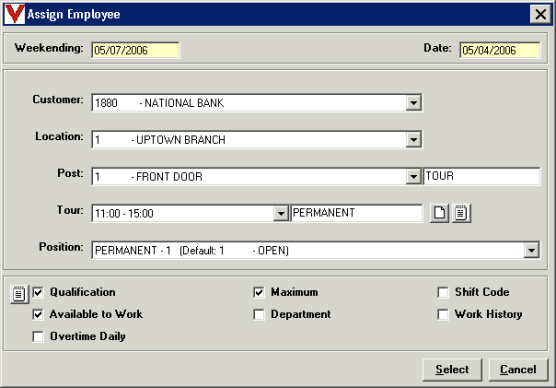Click the Weekending date field
The width and height of the screenshot is (556, 388).
point(135,50)
